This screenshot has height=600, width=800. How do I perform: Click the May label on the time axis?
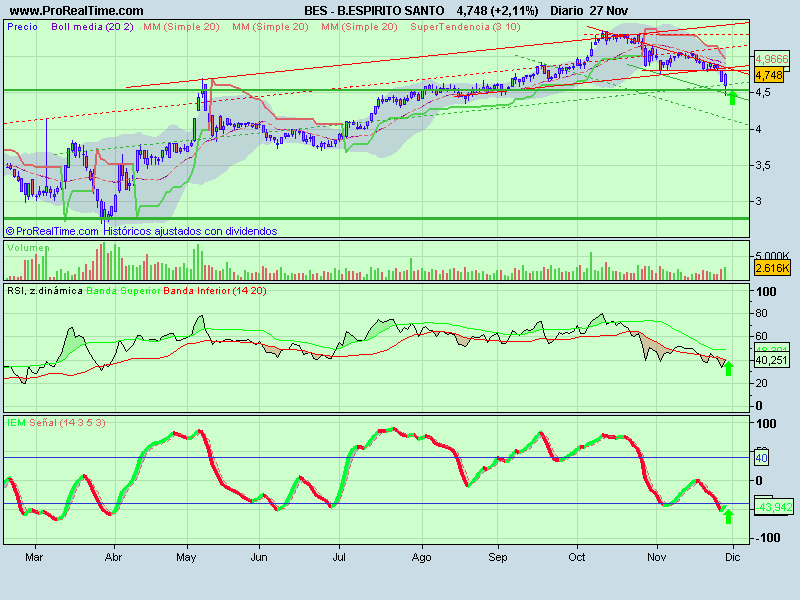[186, 557]
